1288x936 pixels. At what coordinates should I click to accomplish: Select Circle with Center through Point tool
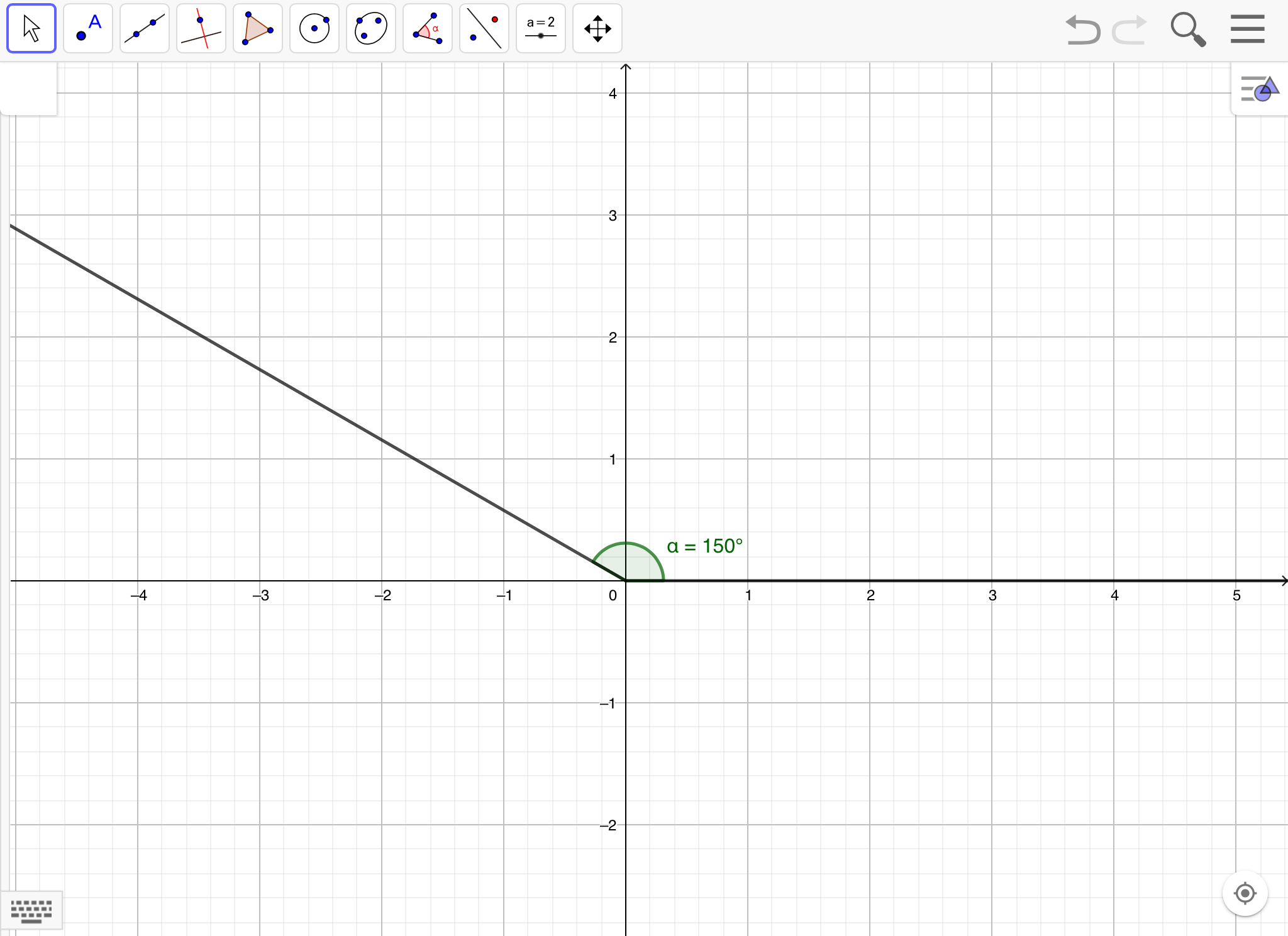tap(314, 28)
